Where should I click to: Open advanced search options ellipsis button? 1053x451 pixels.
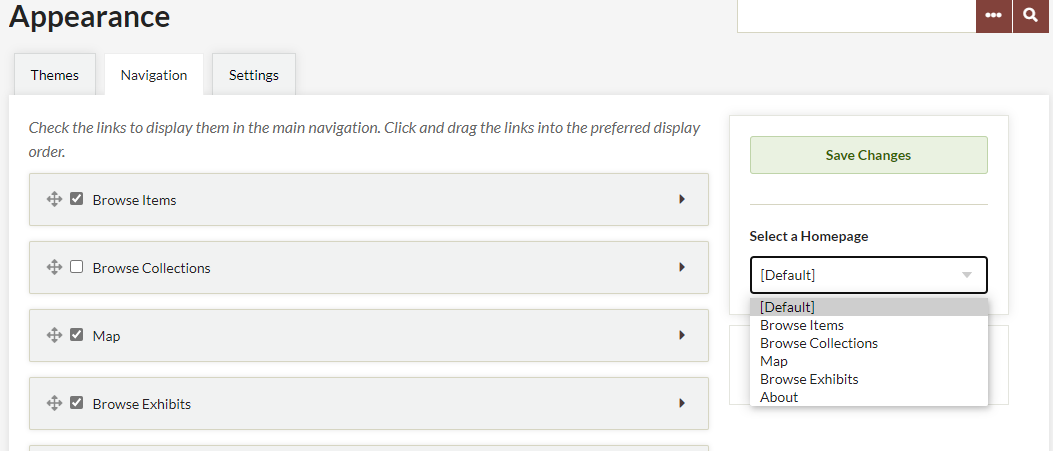tap(994, 15)
